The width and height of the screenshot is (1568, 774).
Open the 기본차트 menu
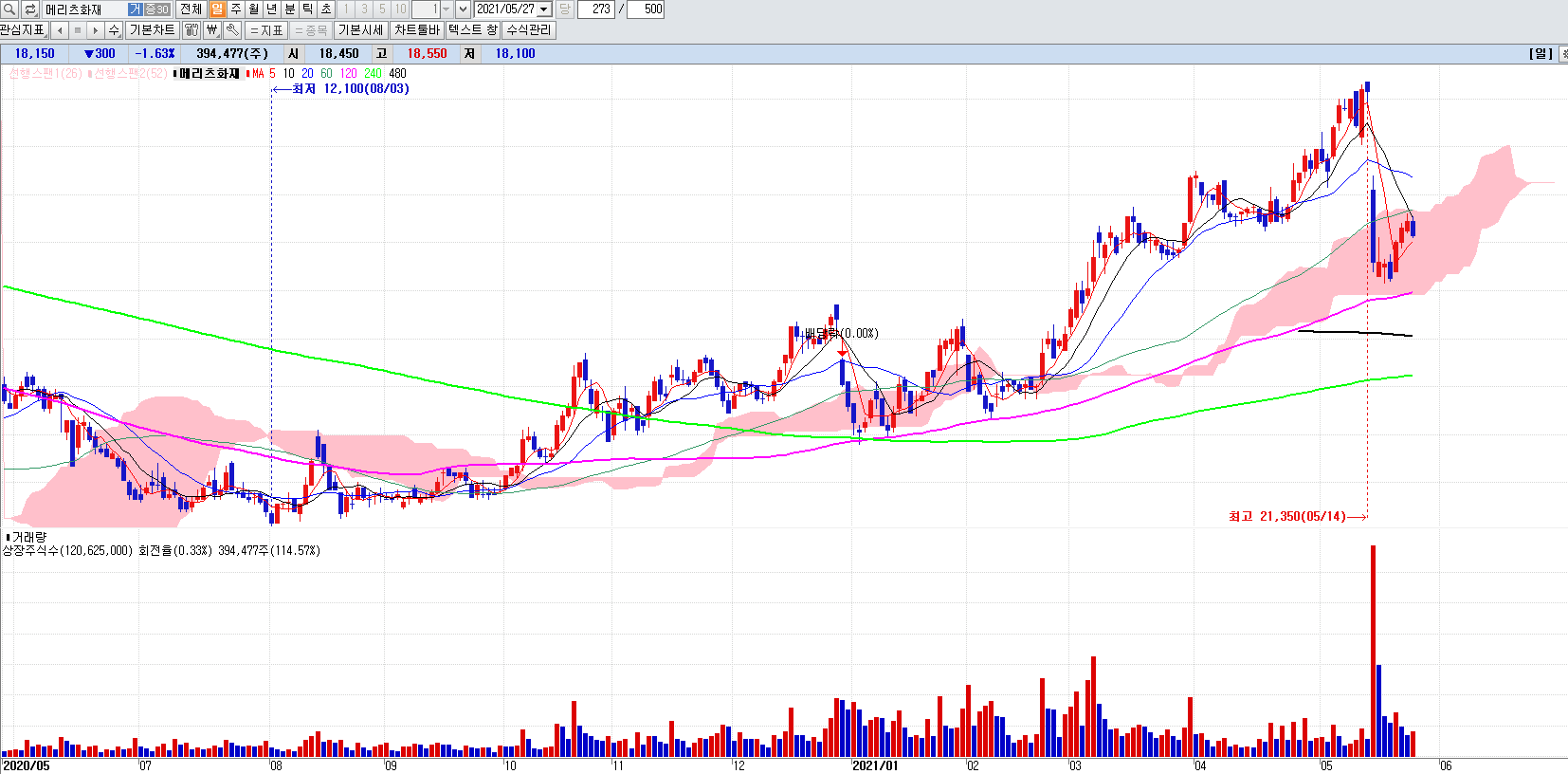(152, 30)
